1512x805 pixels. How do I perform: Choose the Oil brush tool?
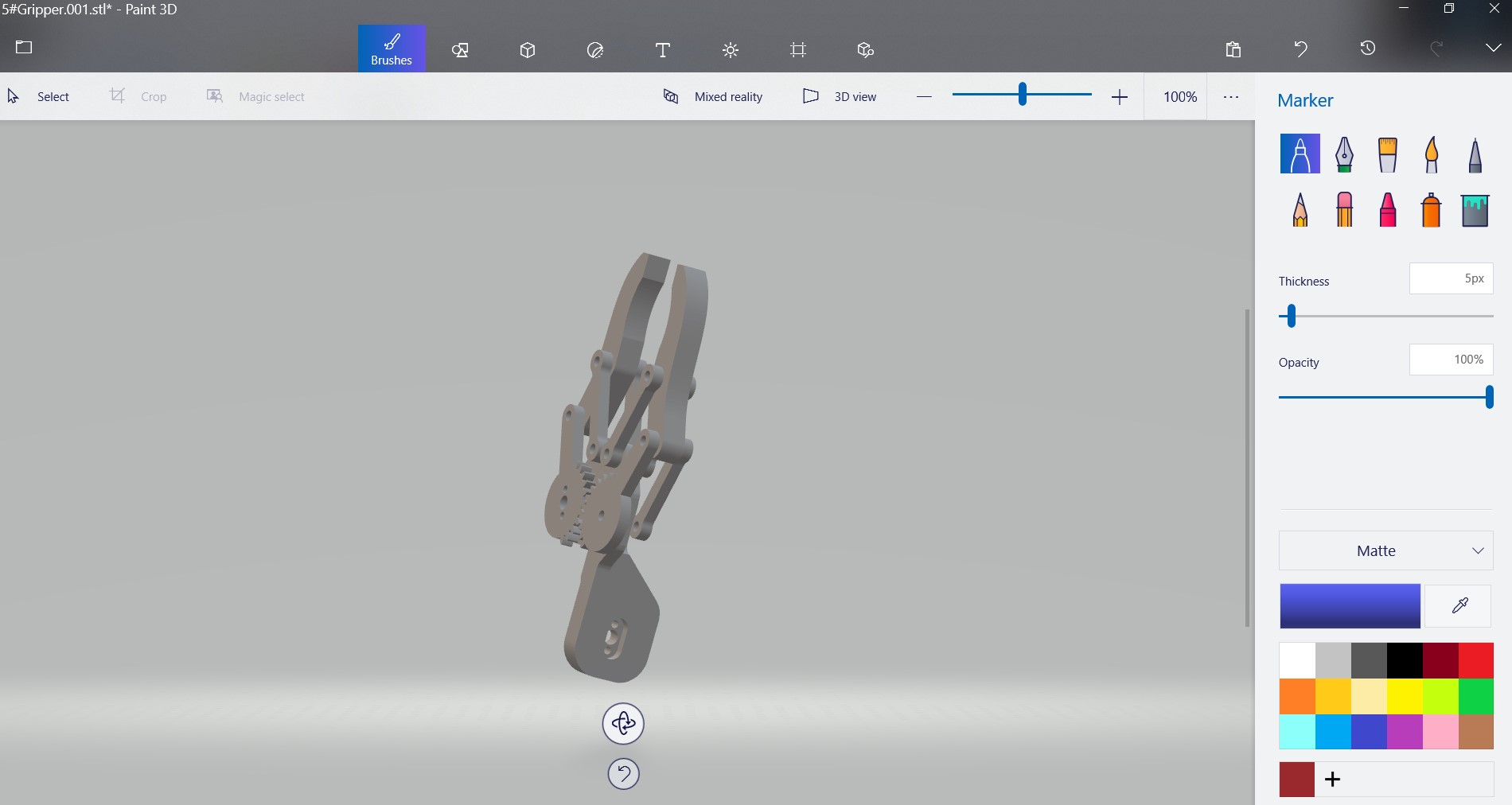[x=1387, y=154]
